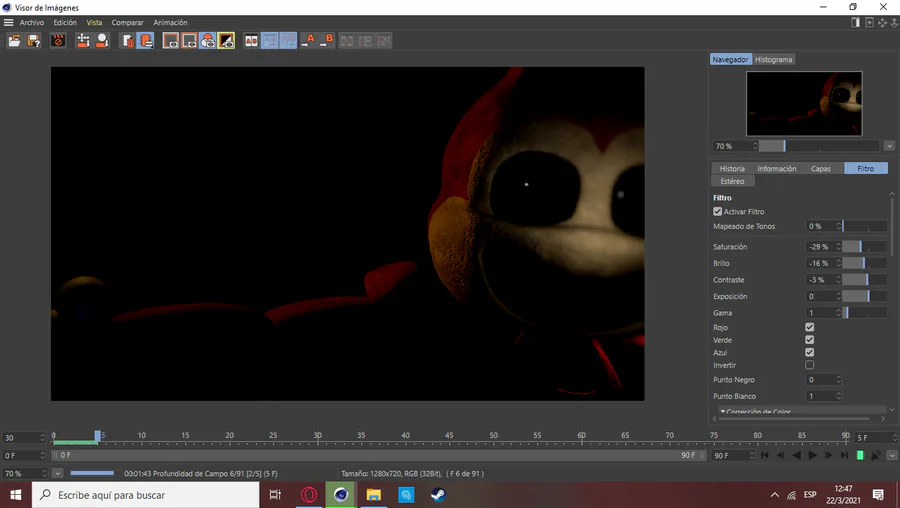Viewport: 900px width, 508px height.
Task: Toggle the Verde channel checkbox
Action: tap(809, 340)
